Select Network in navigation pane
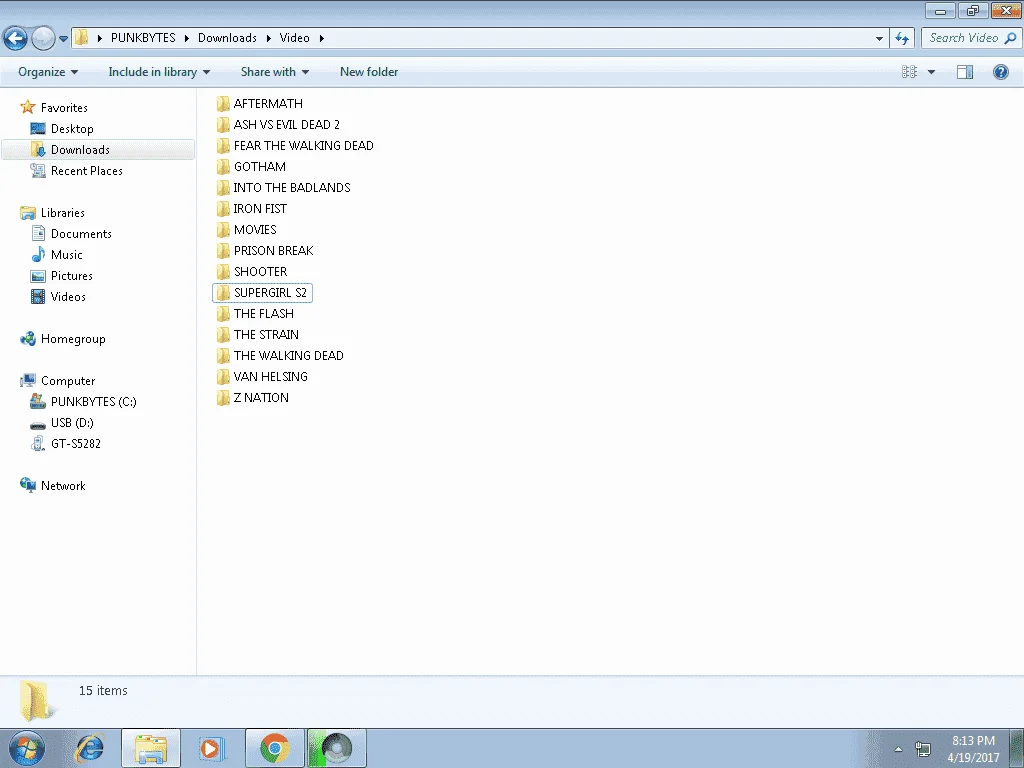The width and height of the screenshot is (1024, 768). pos(63,486)
